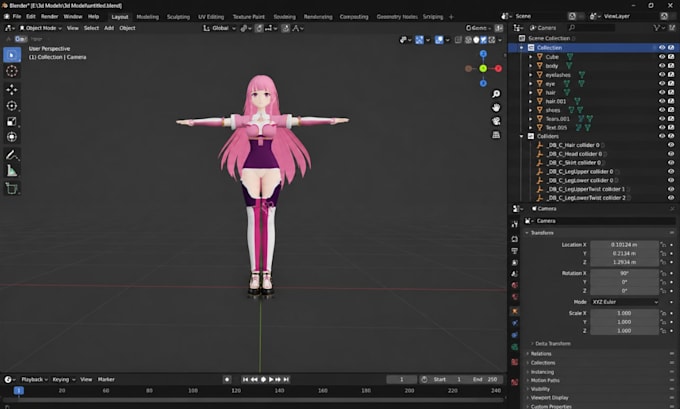This screenshot has width=680, height=409.
Task: Hide the eyelashes object in viewport
Action: point(662,75)
